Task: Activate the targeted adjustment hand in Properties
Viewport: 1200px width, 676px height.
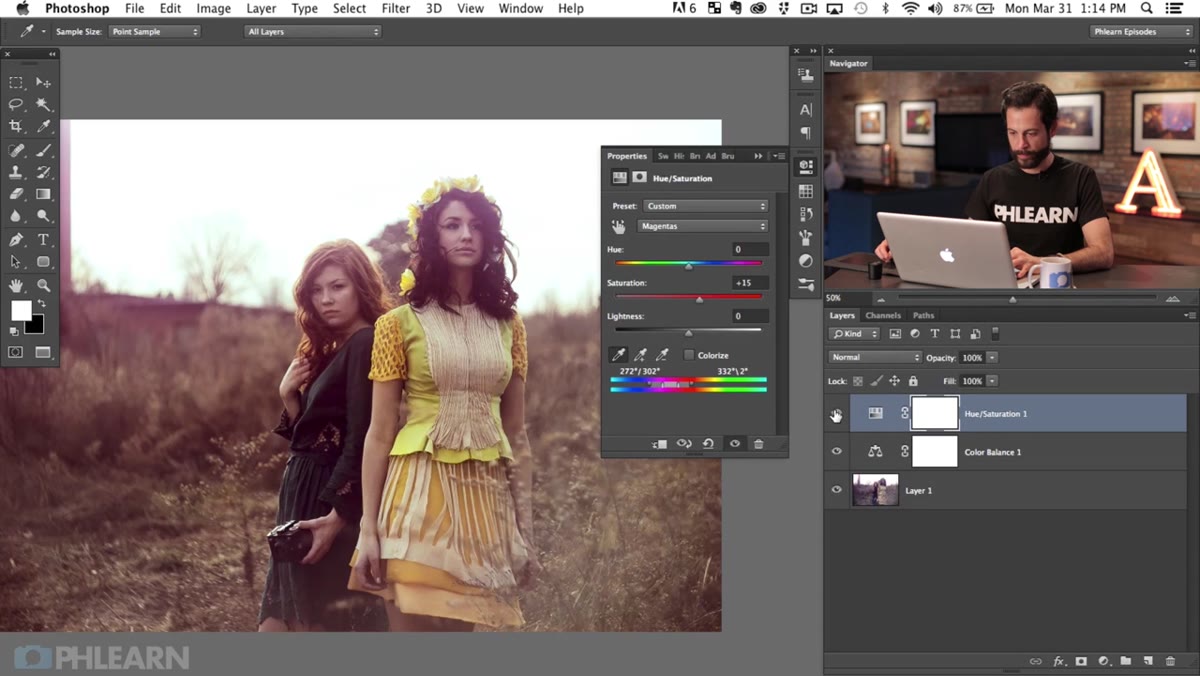Action: point(619,227)
